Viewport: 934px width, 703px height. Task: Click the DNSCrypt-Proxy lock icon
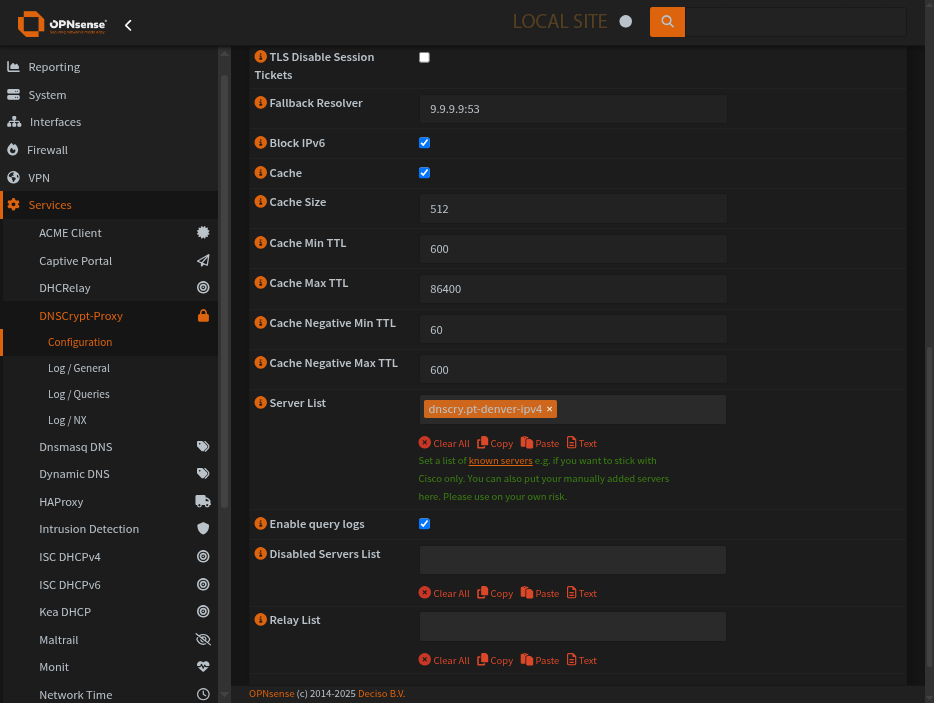203,316
